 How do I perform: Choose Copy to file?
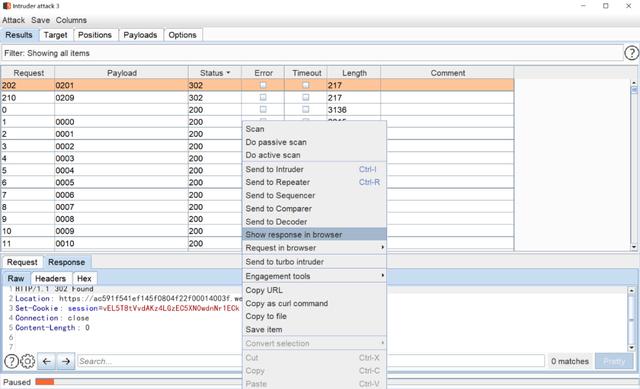click(314, 316)
